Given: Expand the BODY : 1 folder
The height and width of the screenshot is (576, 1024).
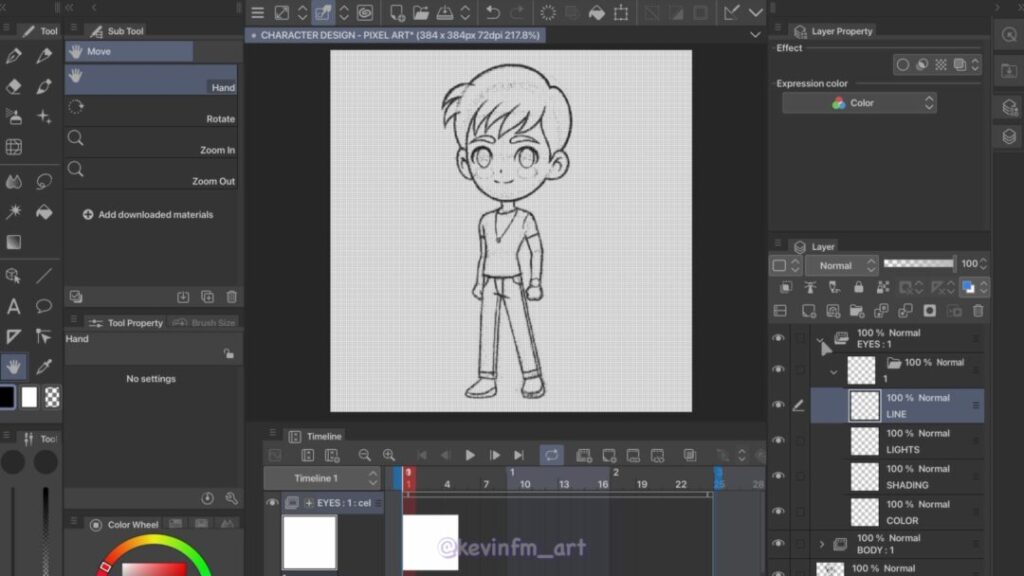Looking at the screenshot, I should point(822,544).
